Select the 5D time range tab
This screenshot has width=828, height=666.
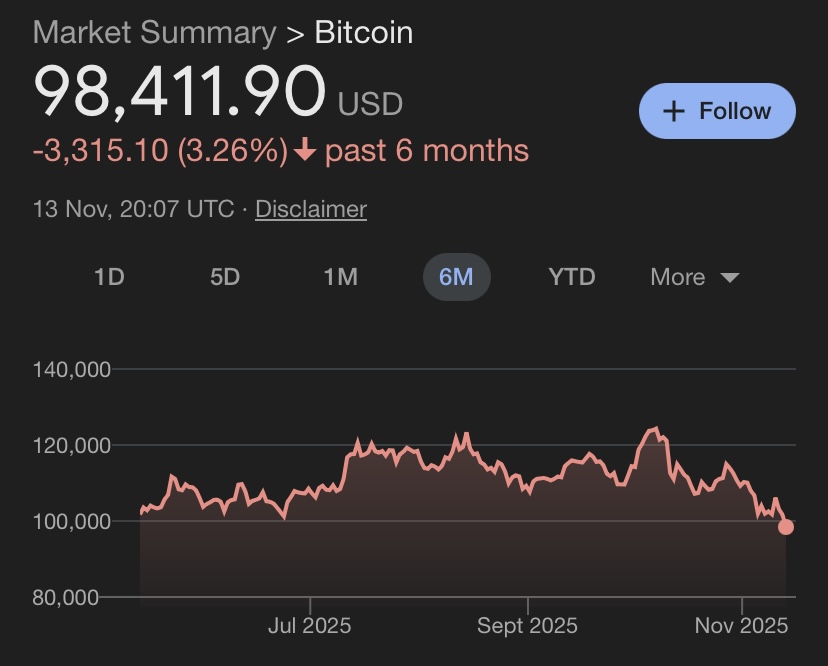pyautogui.click(x=225, y=277)
